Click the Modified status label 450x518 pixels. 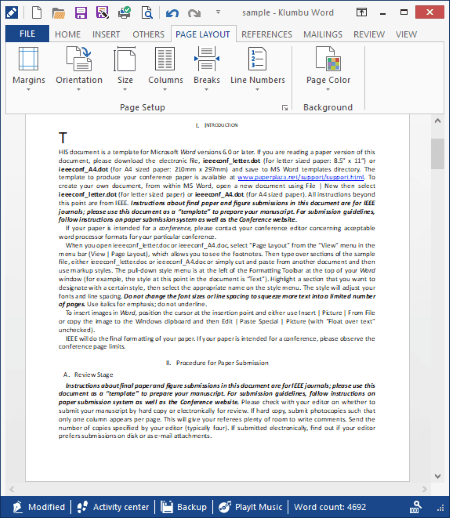47,507
